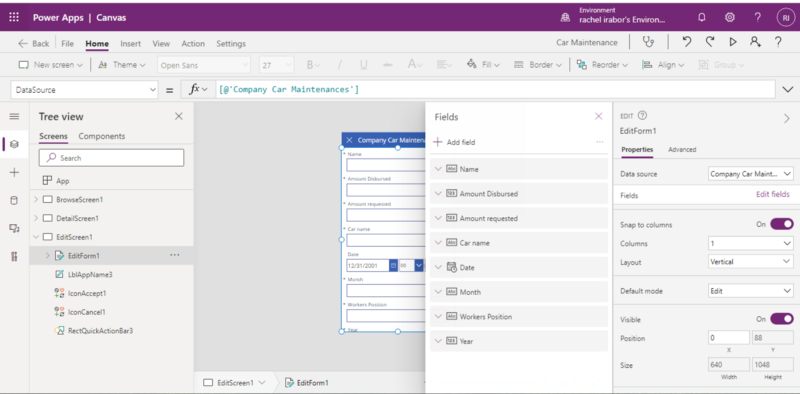Toggle the Visible switch
800x394 pixels.
click(782, 319)
